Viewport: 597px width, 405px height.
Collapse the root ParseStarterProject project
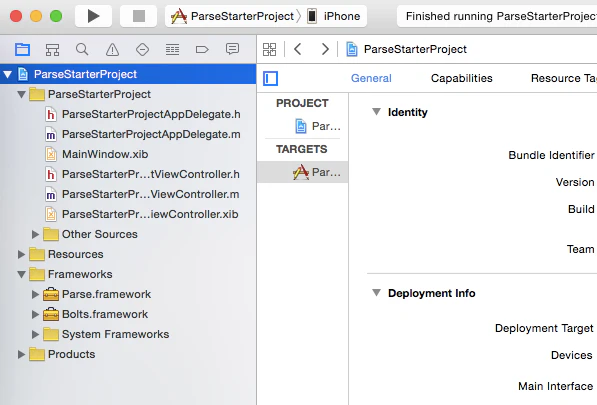[x=8, y=74]
